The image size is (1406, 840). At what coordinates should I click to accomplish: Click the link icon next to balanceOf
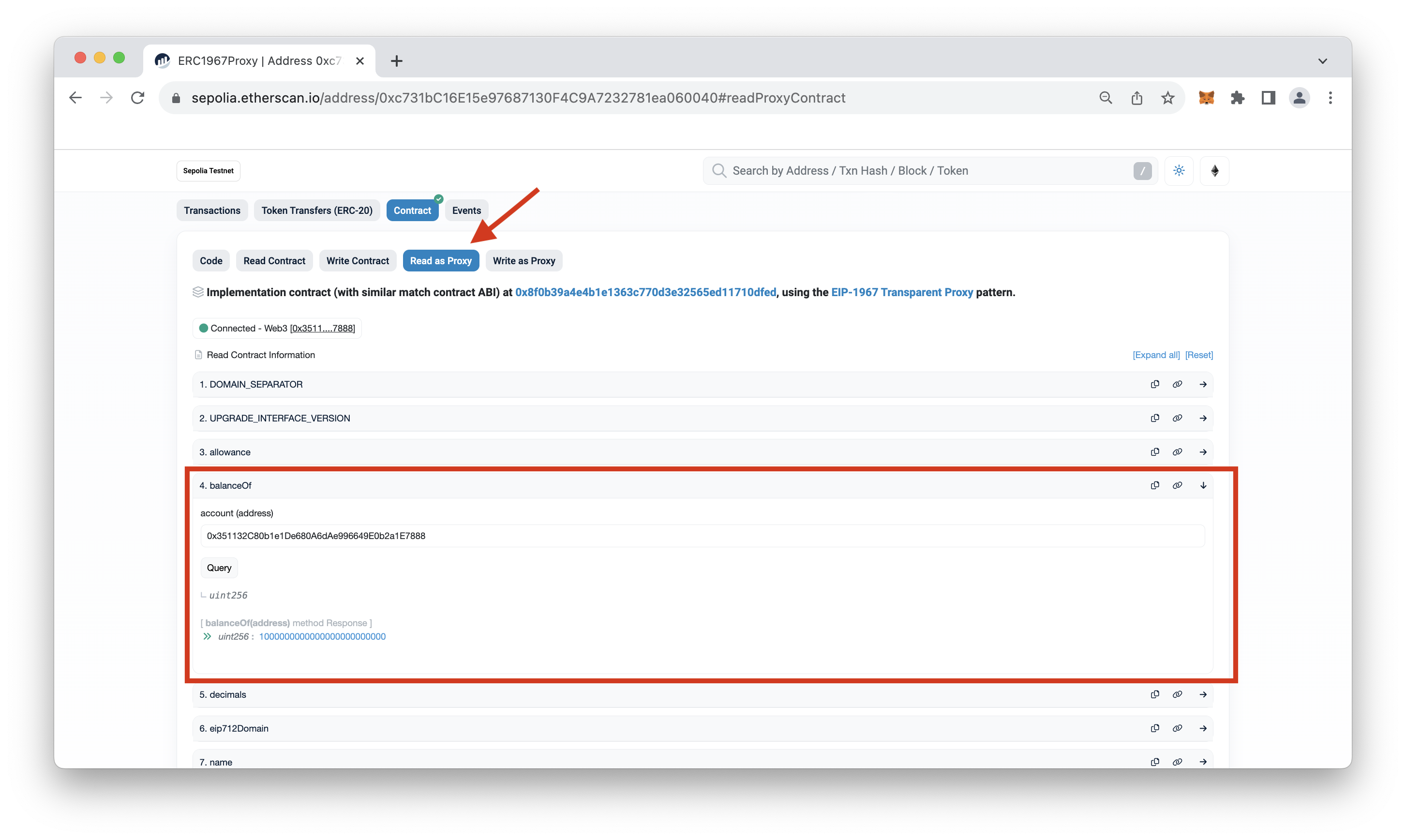tap(1178, 485)
